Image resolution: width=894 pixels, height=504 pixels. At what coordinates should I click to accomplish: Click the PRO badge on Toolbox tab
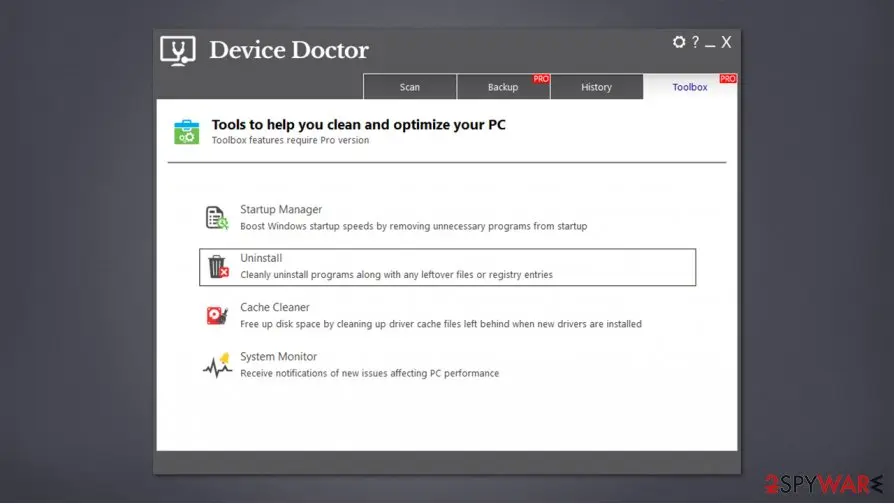tap(728, 79)
